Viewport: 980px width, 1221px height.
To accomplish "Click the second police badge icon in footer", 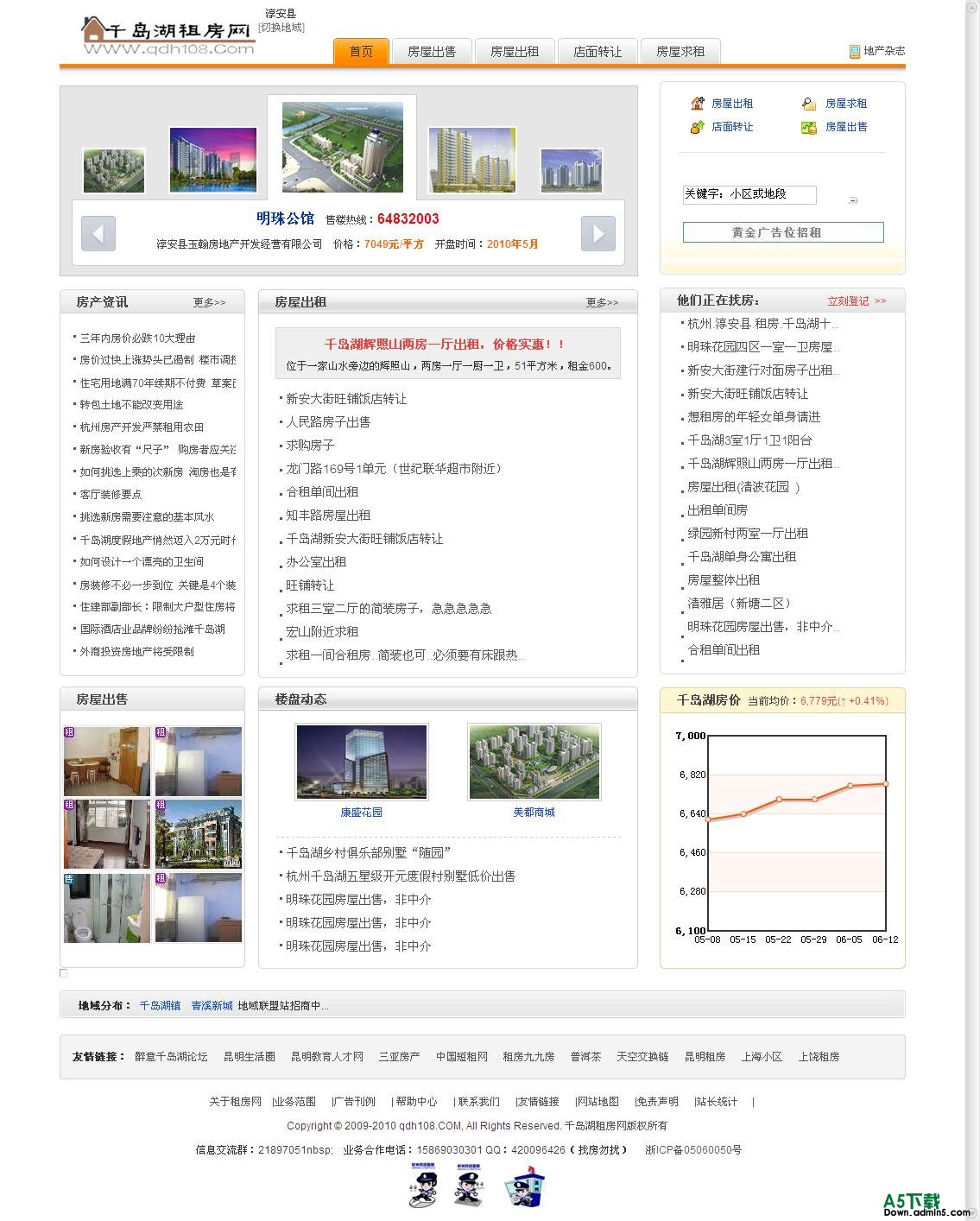I will click(468, 1185).
